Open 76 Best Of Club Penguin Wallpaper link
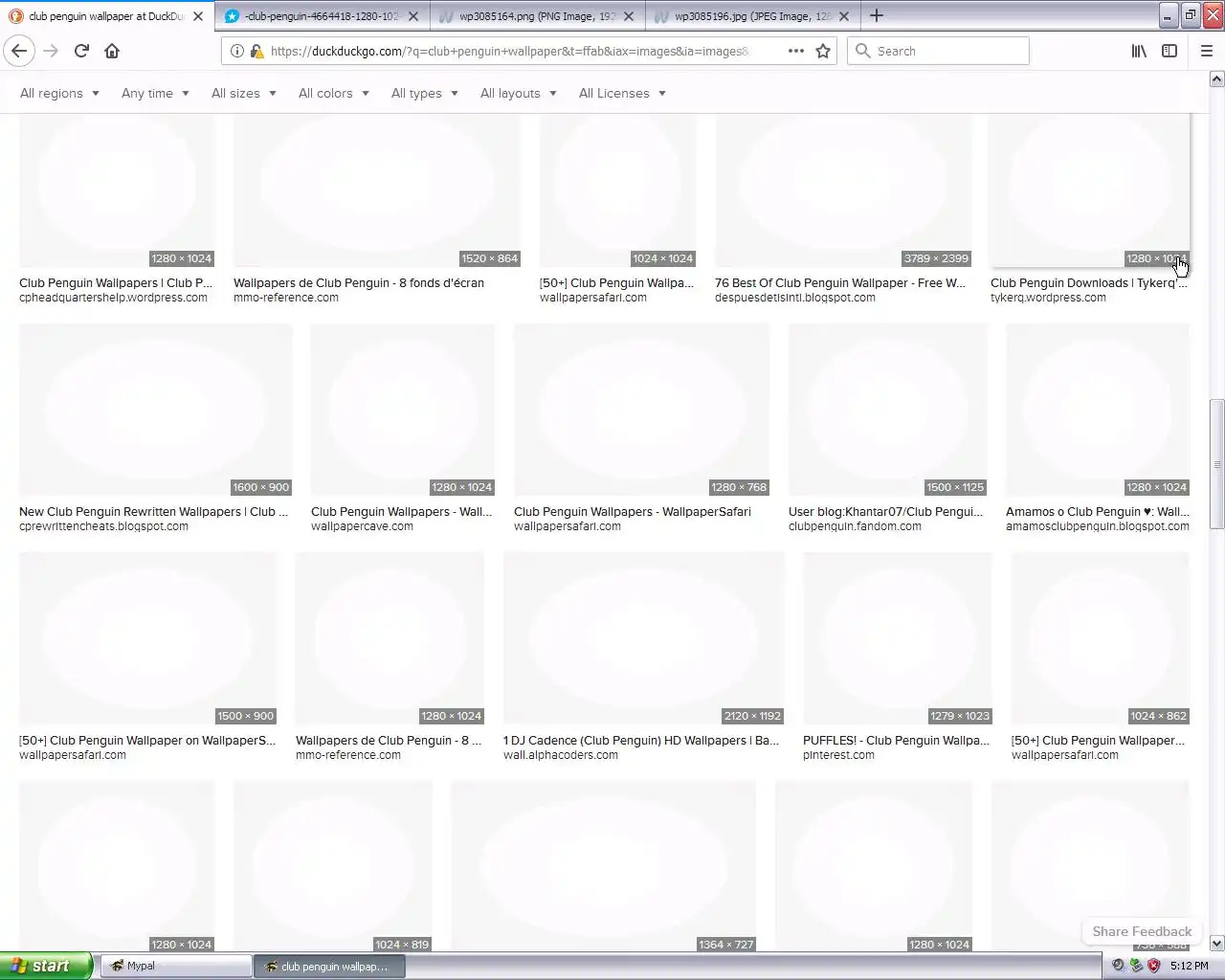1225x980 pixels. coord(840,282)
